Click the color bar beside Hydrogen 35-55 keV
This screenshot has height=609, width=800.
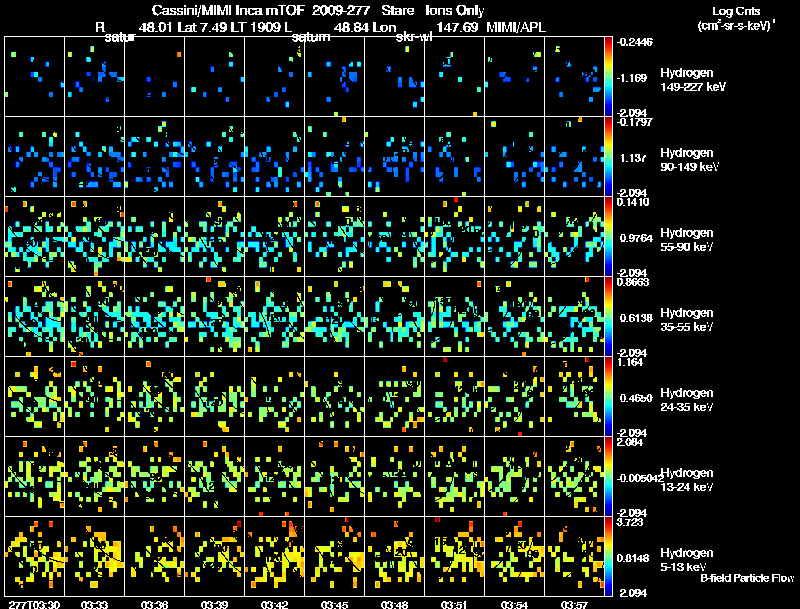[x=608, y=317]
